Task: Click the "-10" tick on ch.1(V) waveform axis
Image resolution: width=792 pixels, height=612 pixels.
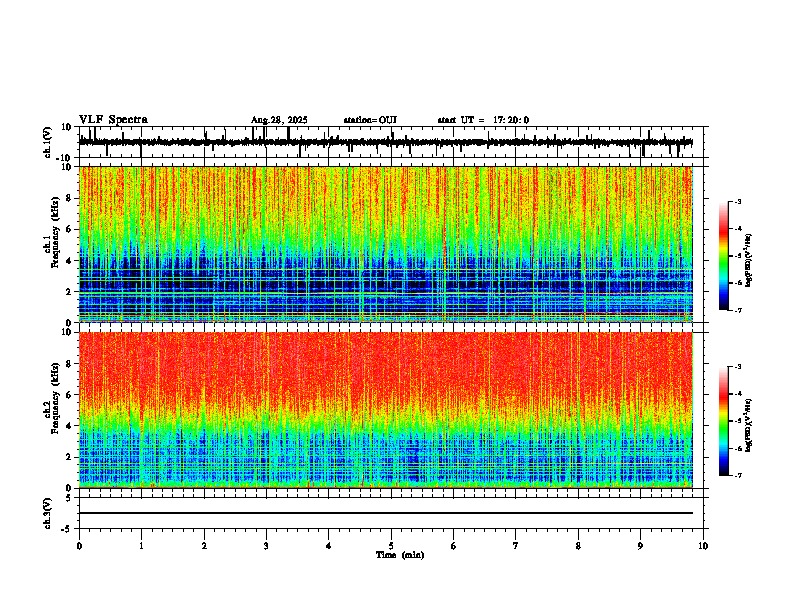Action: 65,158
